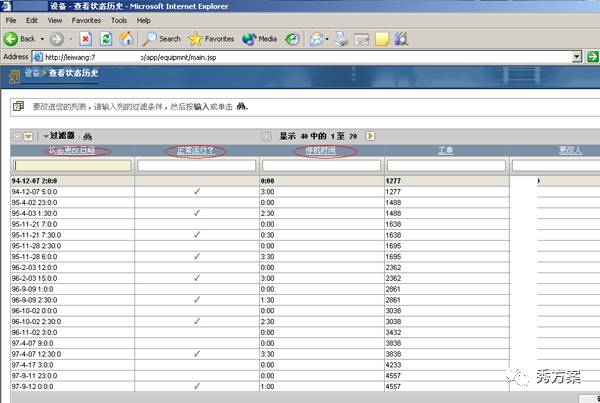
Task: Go to previous page of results arrow
Action: click(x=266, y=136)
